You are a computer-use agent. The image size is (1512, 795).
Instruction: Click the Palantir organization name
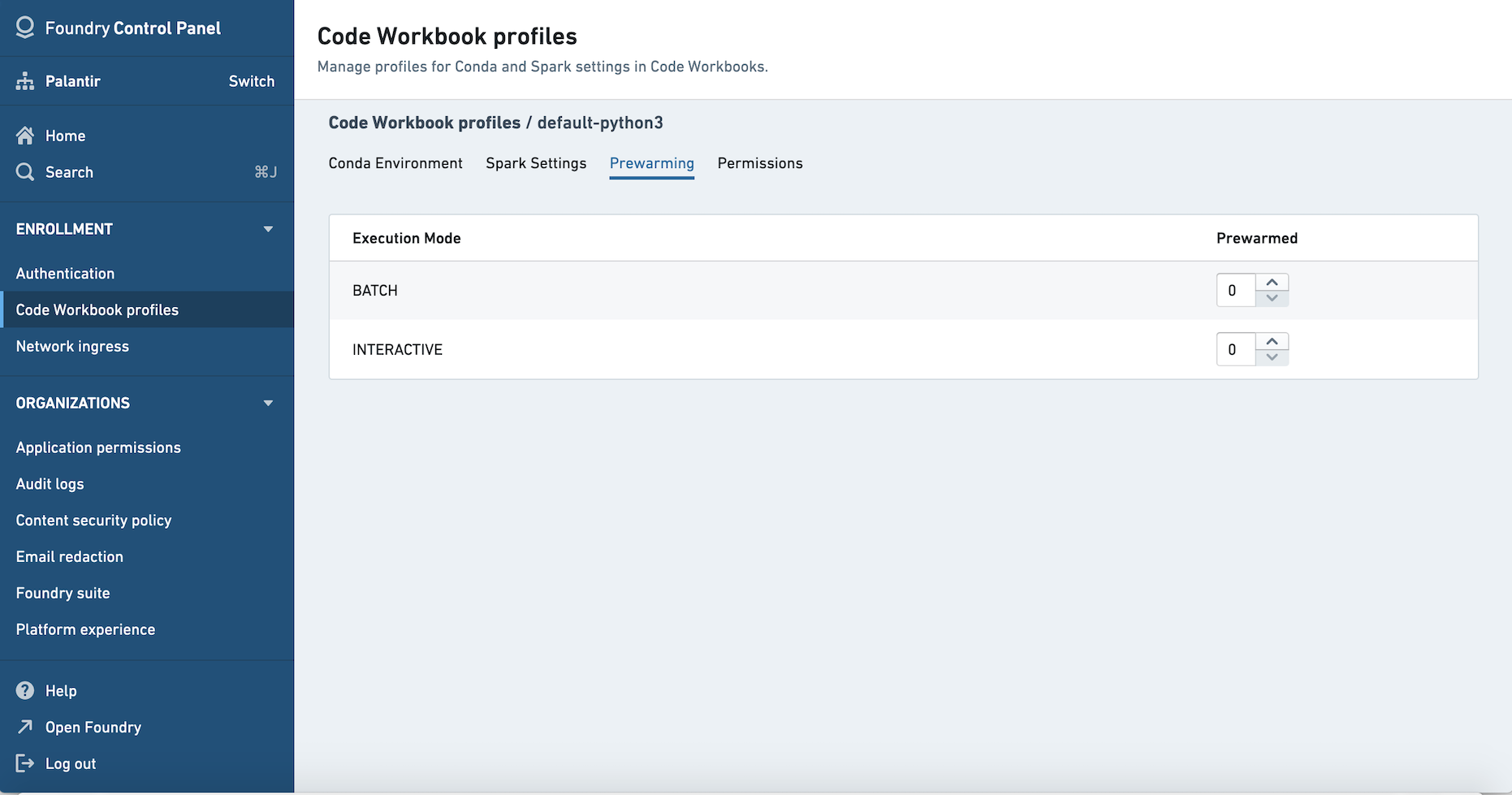[73, 81]
